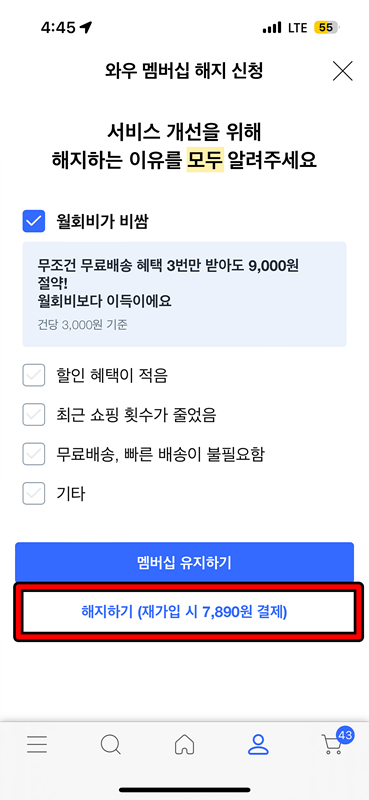This screenshot has height=800, width=369.
Task: Check the 최근 쇼핑 횟수가 줄었음 box
Action: 34,415
